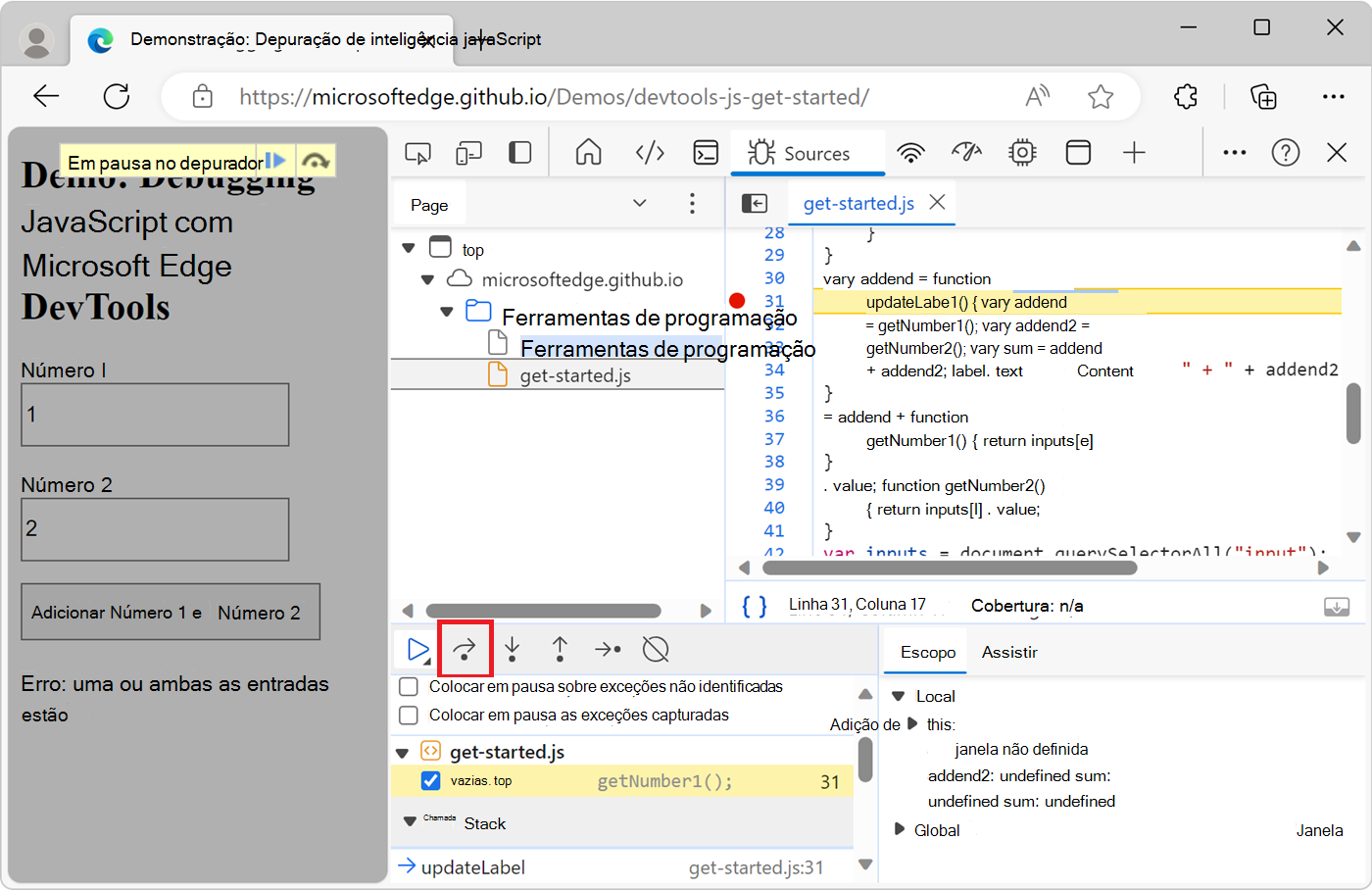The width and height of the screenshot is (1372, 890).
Task: Expand the Global scope section
Action: [x=900, y=830]
